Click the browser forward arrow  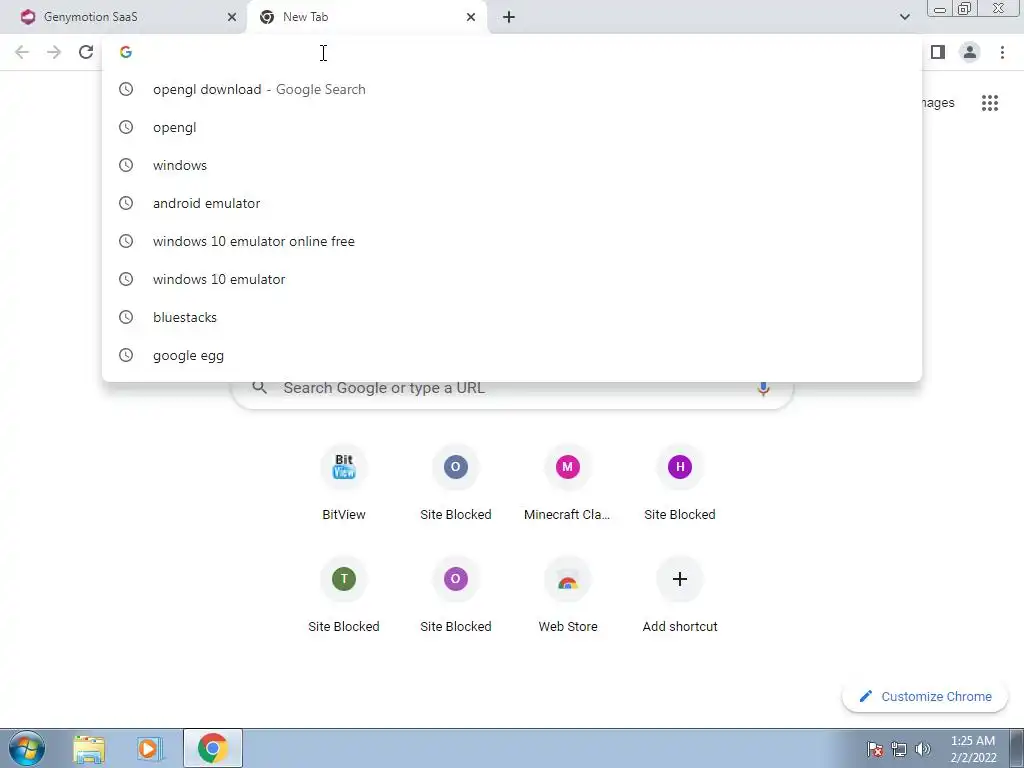point(54,52)
